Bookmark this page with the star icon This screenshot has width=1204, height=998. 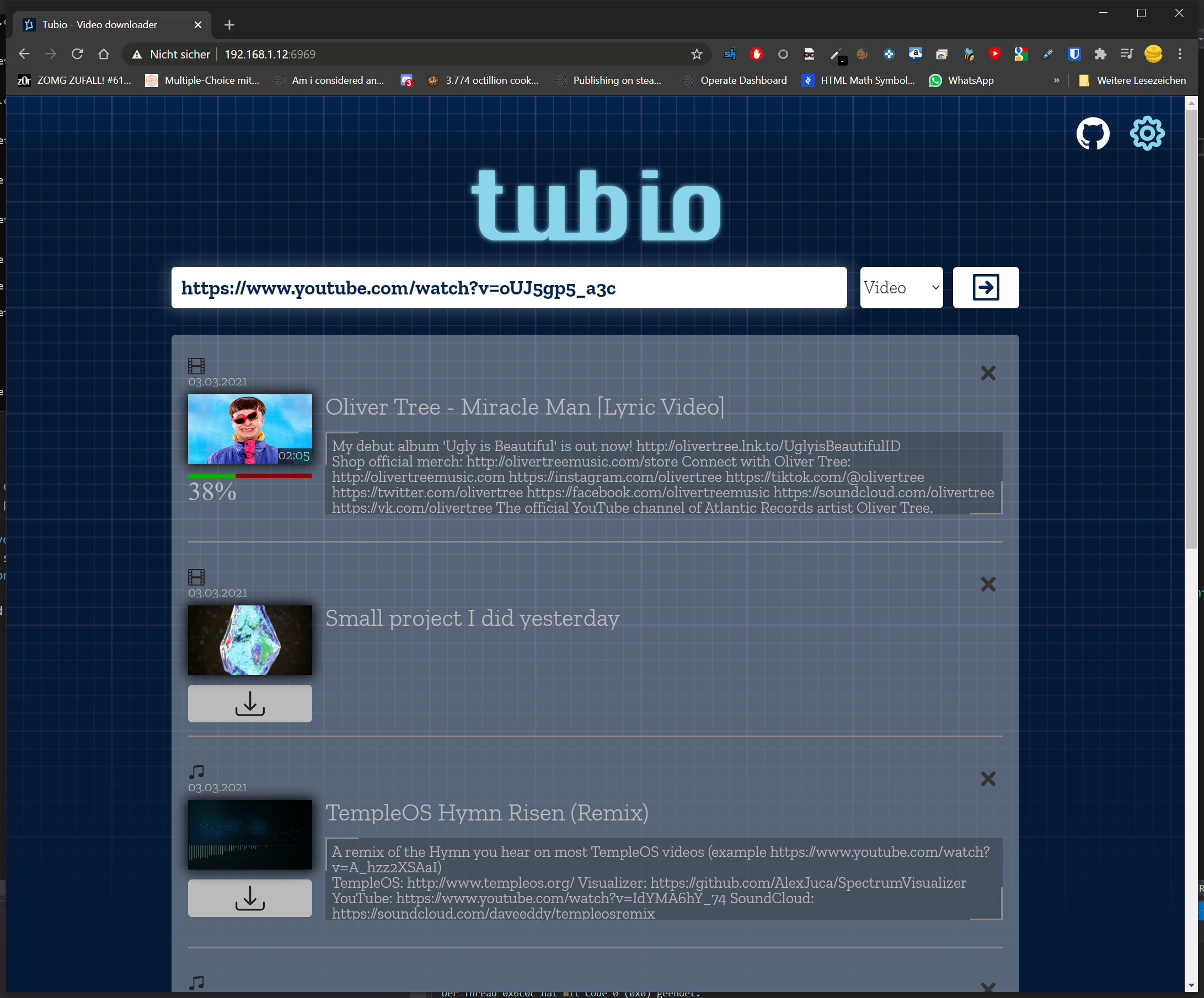click(696, 54)
